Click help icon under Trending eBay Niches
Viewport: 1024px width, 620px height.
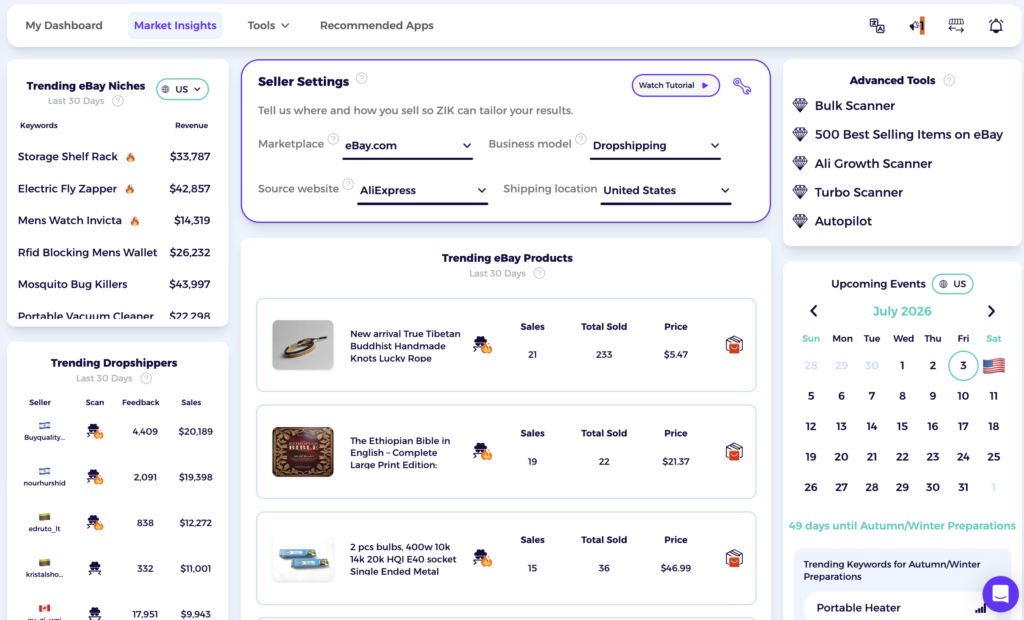118,101
